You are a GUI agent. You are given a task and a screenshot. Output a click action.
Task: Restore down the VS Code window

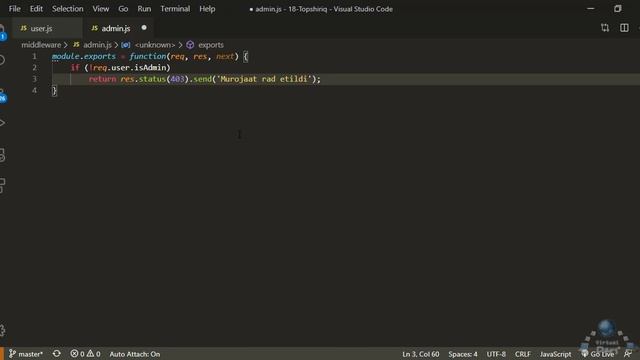coord(618,9)
